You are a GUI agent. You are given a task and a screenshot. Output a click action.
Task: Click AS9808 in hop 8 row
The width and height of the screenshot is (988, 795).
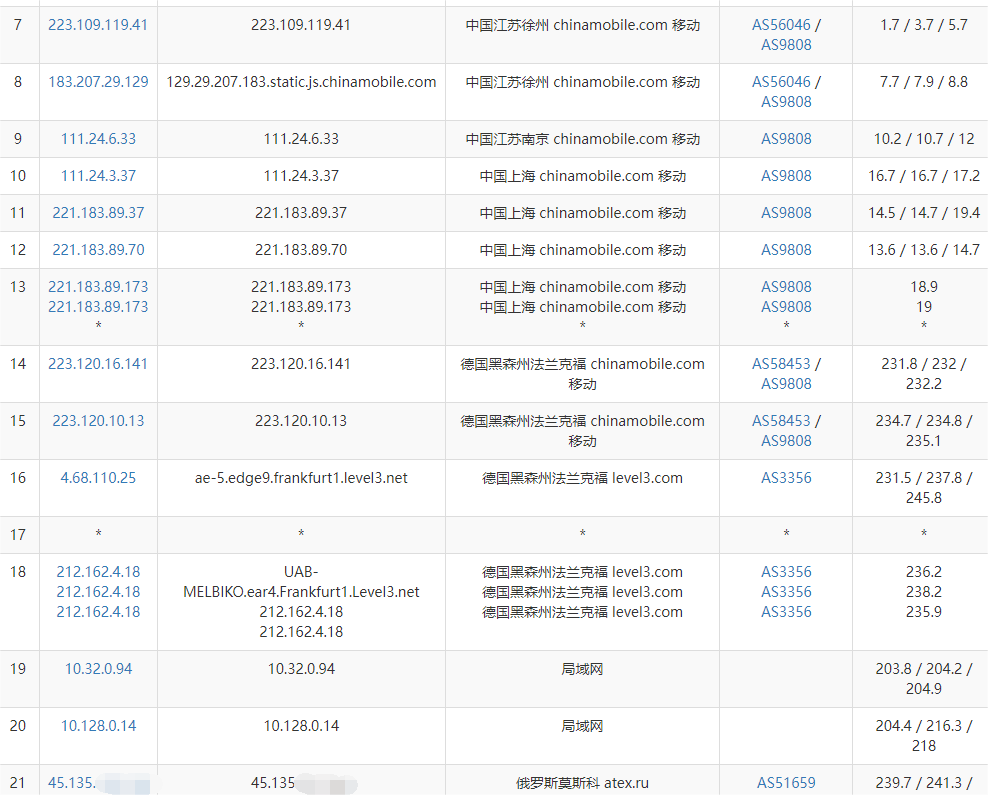[786, 102]
